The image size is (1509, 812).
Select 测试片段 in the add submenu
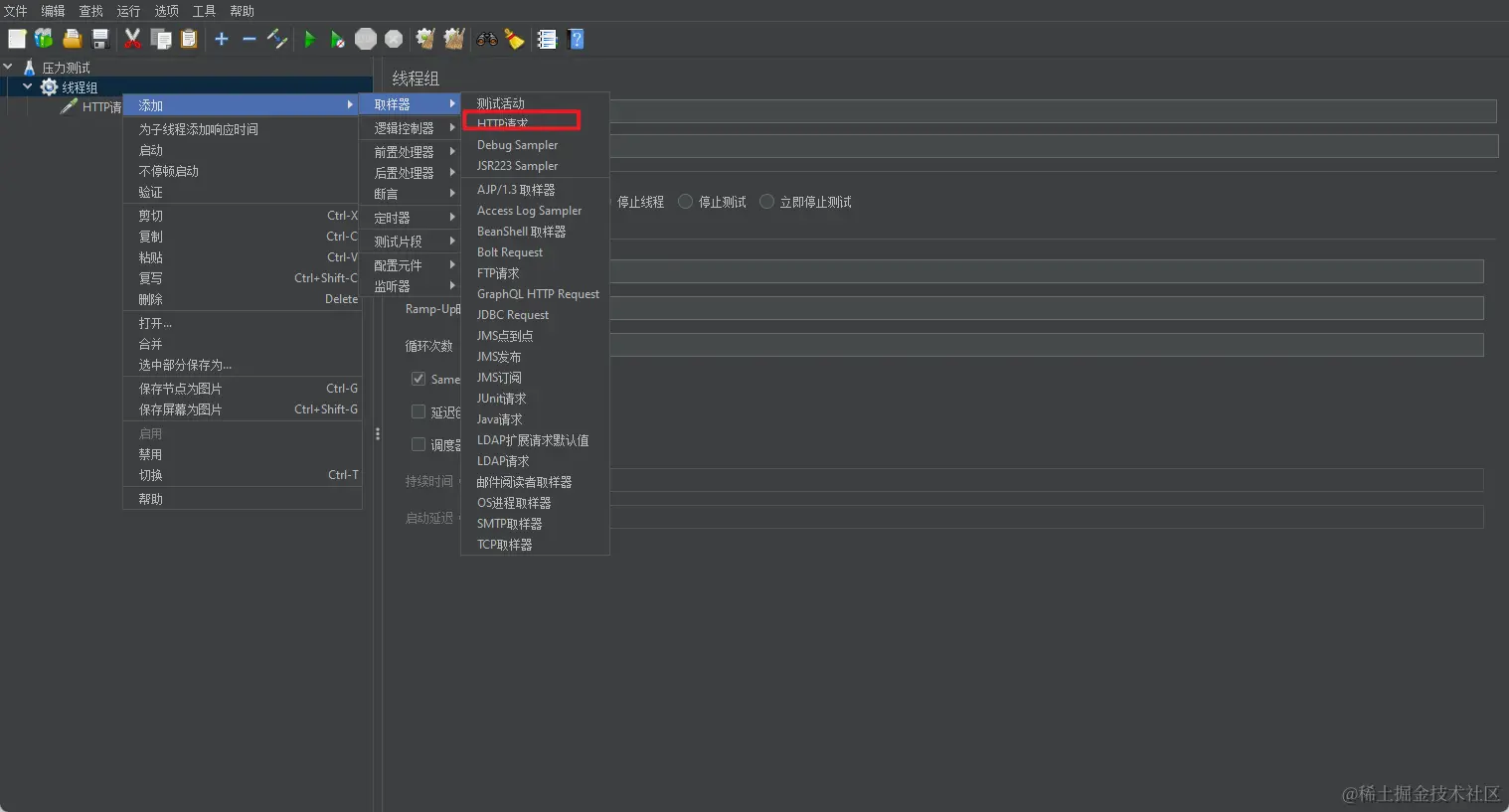click(410, 242)
